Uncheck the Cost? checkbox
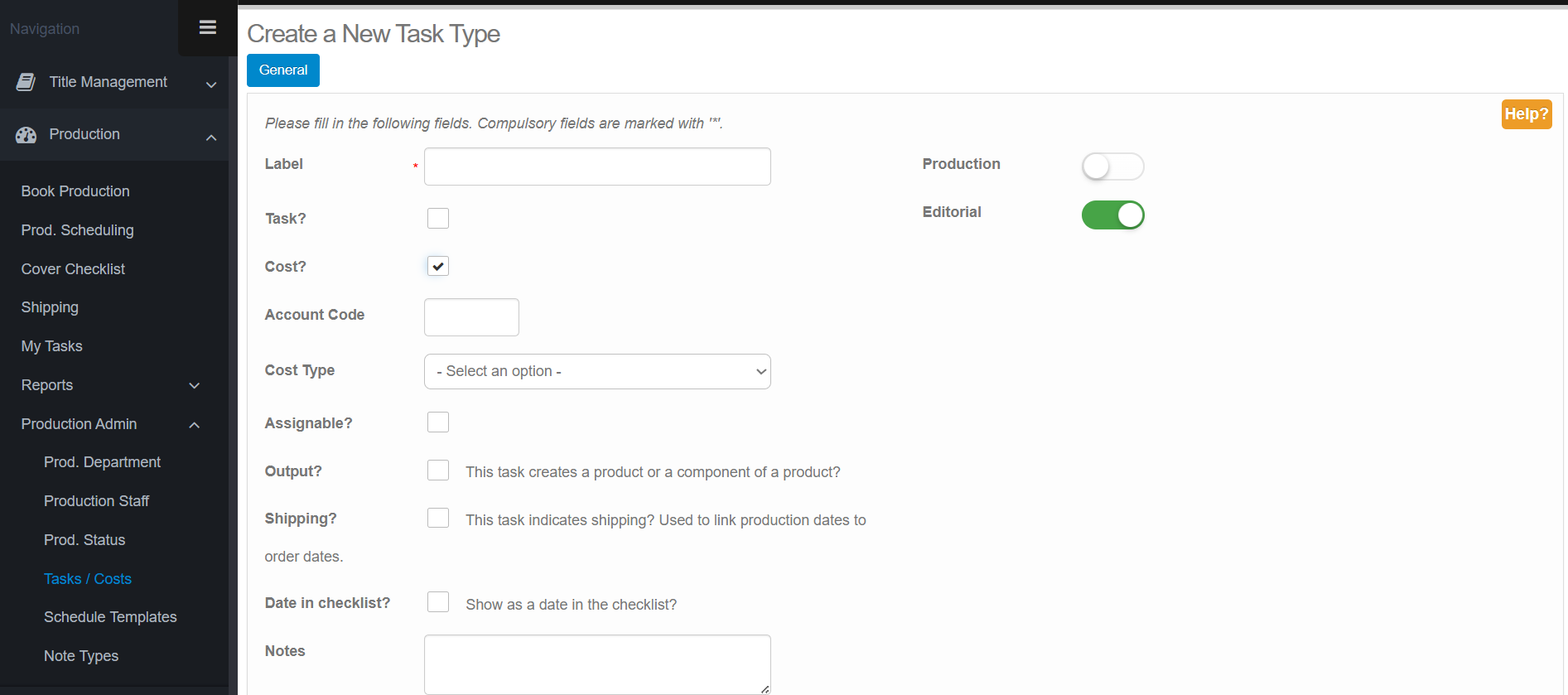Image resolution: width=1568 pixels, height=695 pixels. [x=438, y=267]
